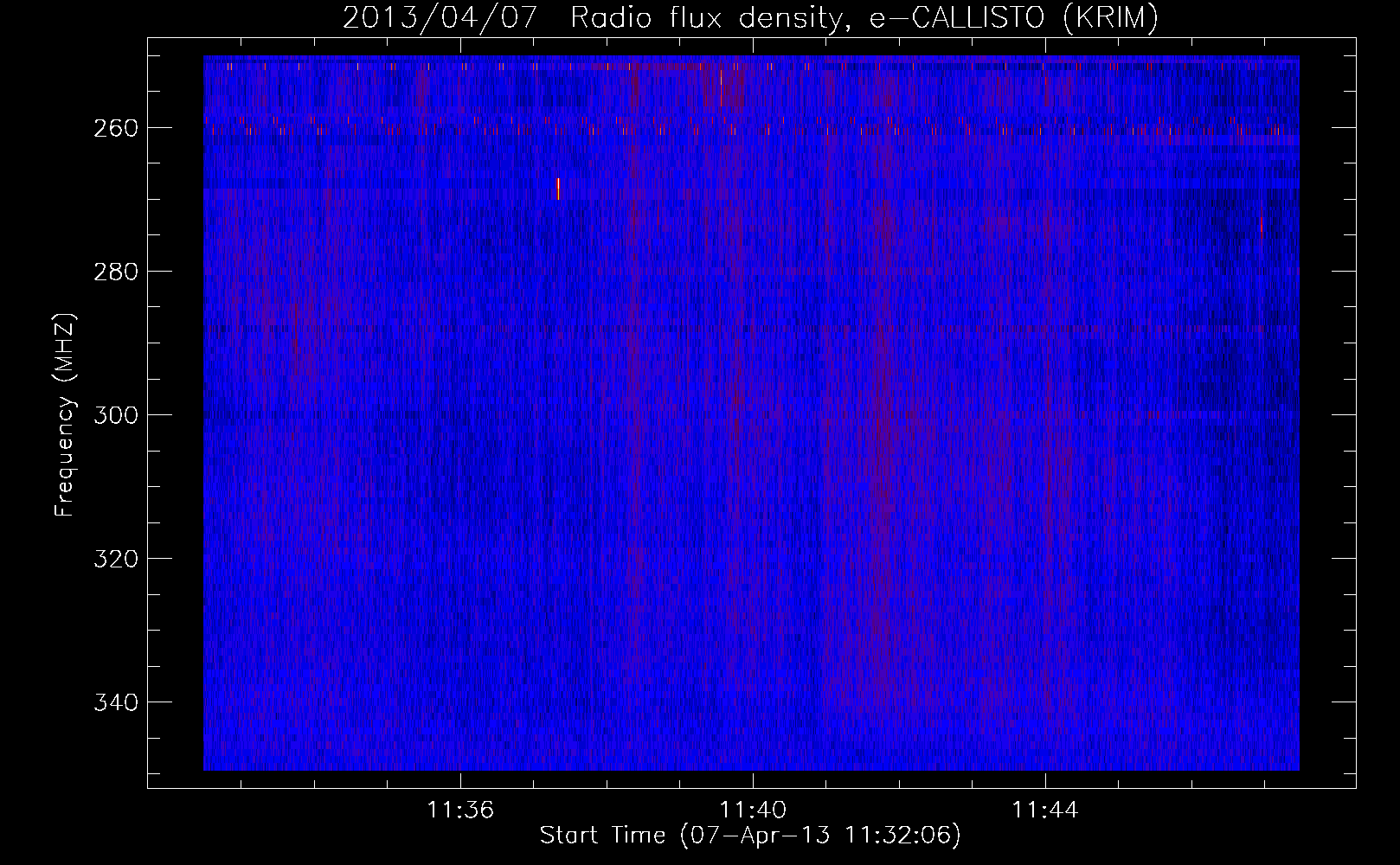This screenshot has height=865, width=1400.
Task: Select the plot title e-CALLISTO (KRIM)
Action: (x=1014, y=17)
